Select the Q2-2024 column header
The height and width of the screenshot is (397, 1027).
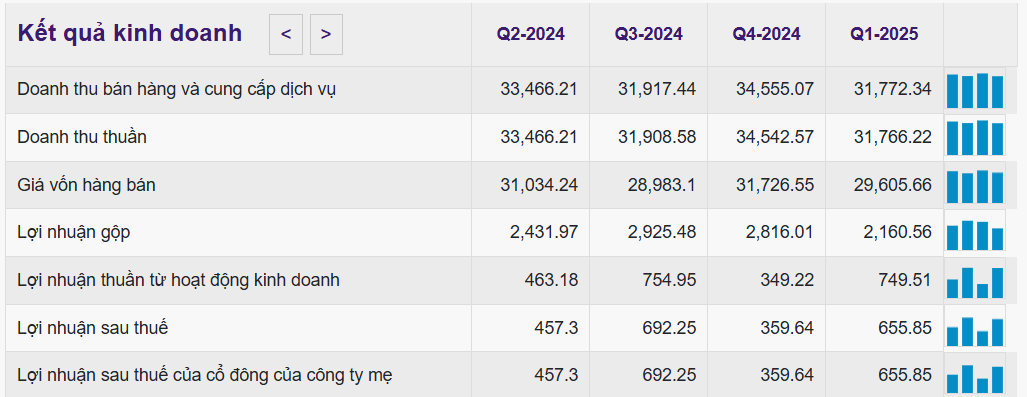[531, 34]
